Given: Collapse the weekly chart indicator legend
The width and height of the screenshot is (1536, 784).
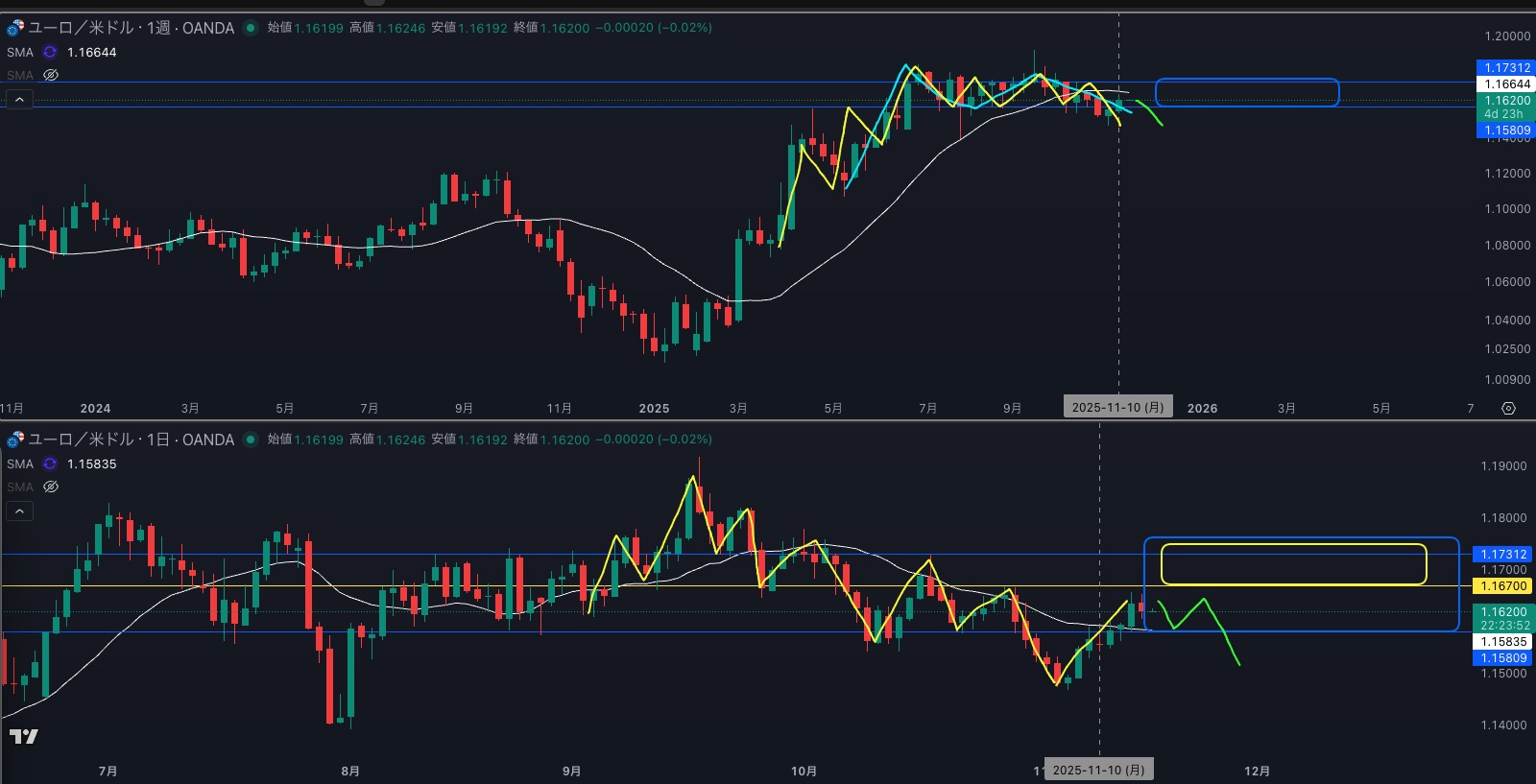Looking at the screenshot, I should tap(19, 99).
